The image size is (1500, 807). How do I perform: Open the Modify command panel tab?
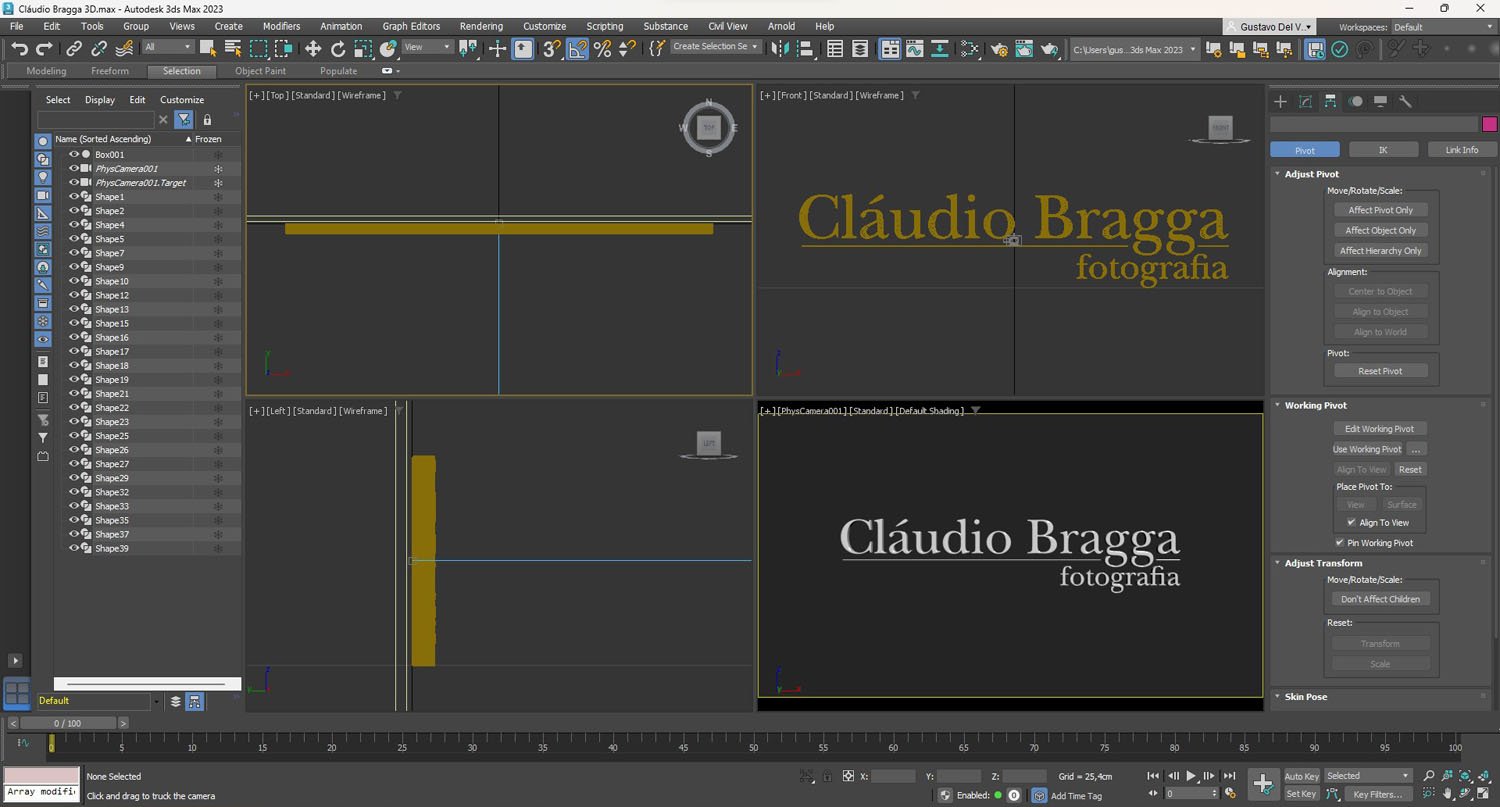[x=1305, y=101]
